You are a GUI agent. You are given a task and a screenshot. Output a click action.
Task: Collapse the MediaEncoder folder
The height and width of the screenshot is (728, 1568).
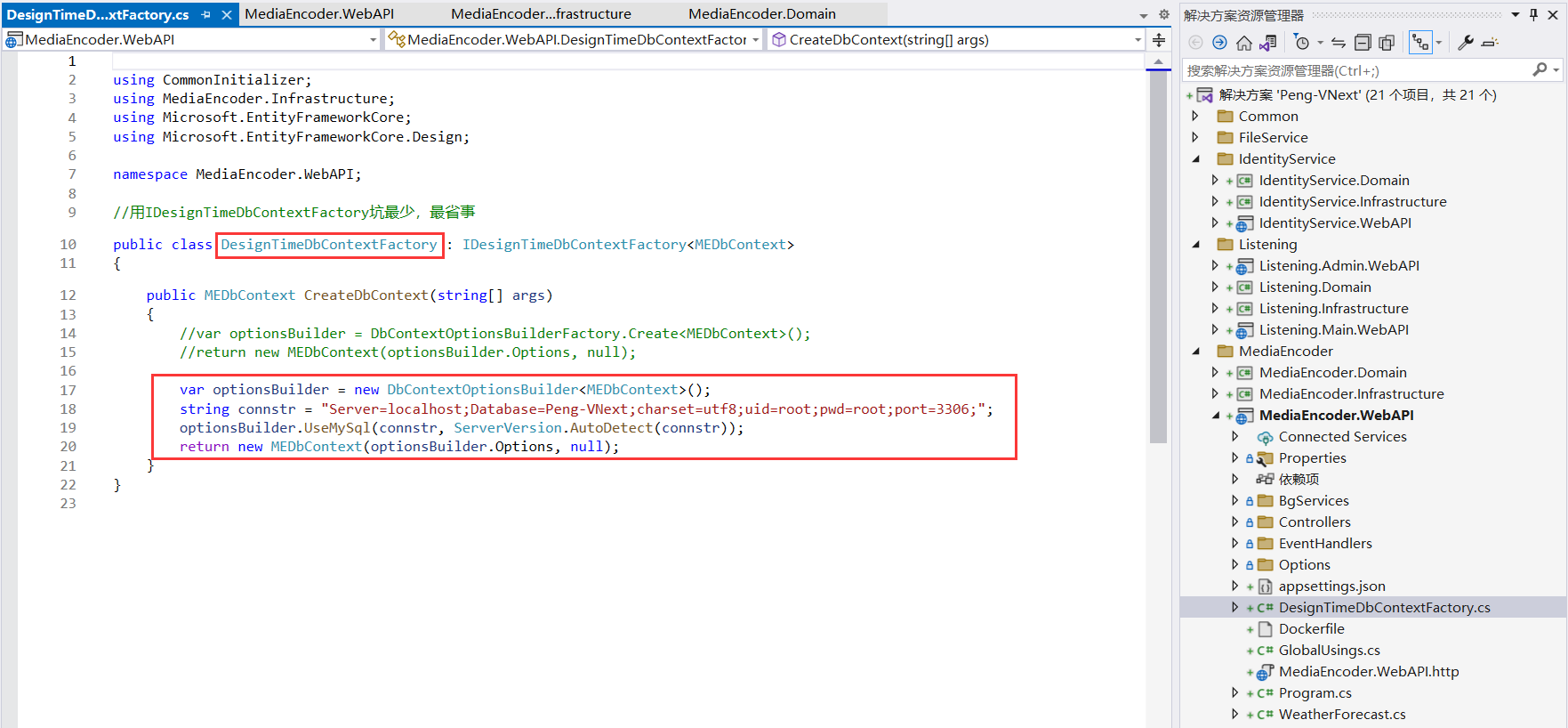(x=1195, y=351)
